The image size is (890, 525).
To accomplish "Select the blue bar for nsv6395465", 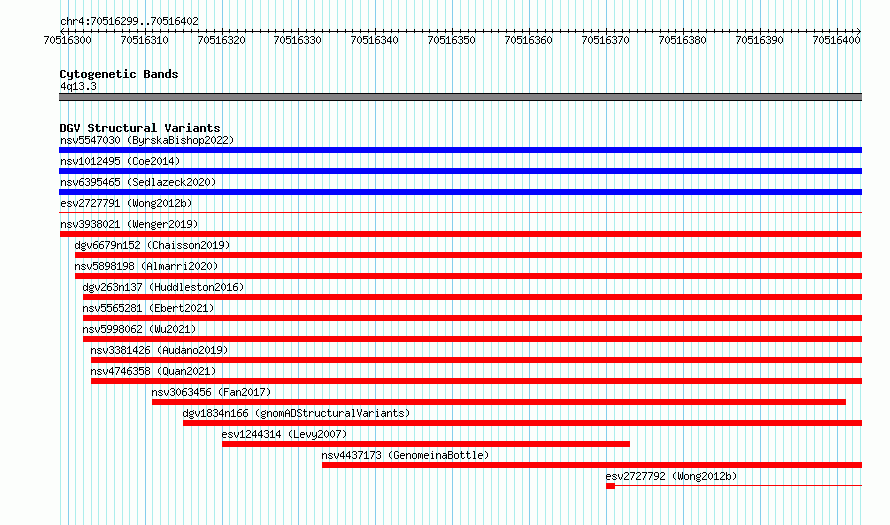I will [460, 192].
